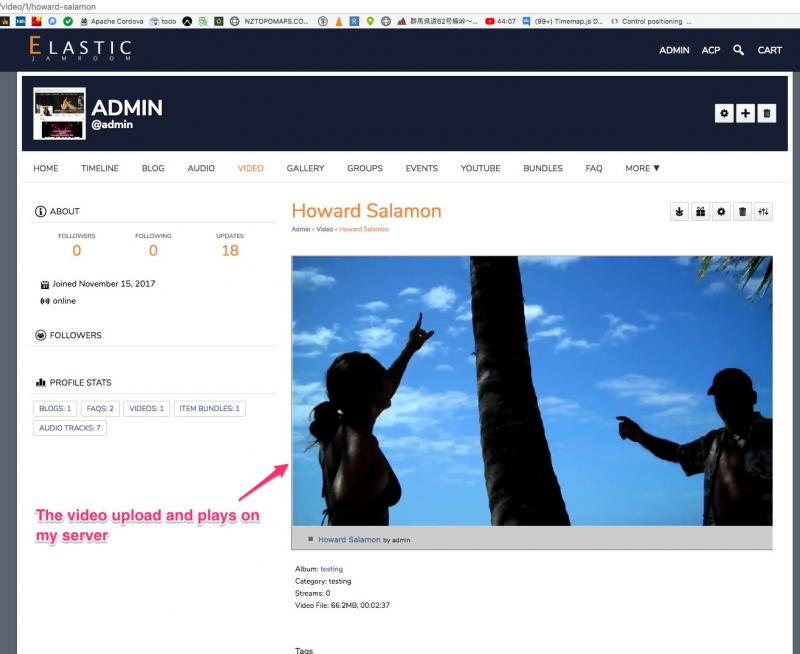Click the sliders tweak icon beside video title

(764, 212)
